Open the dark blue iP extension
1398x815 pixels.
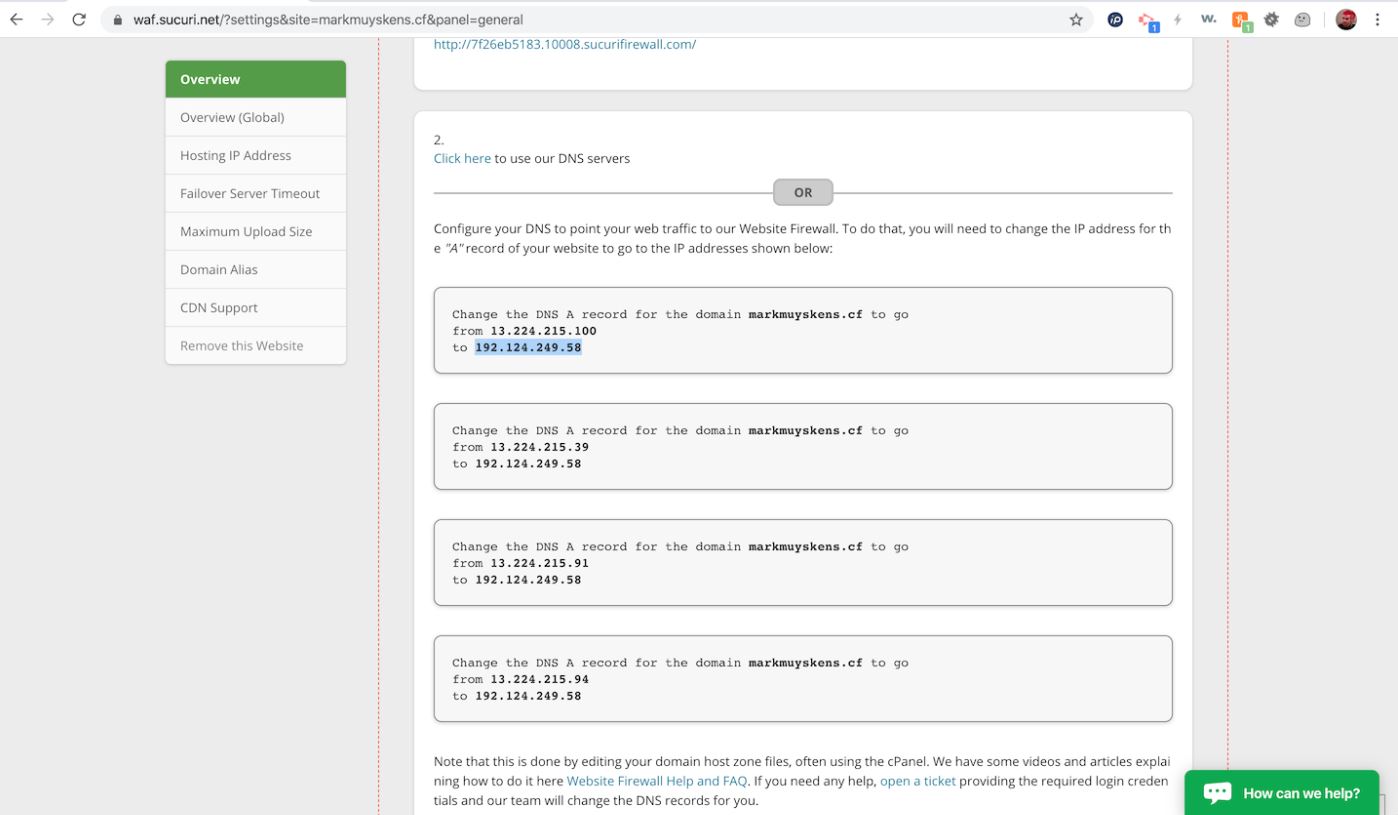coord(1116,20)
